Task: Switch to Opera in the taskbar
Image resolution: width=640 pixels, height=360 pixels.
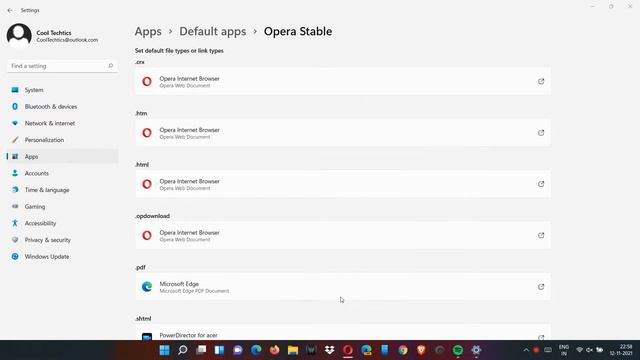Action: [348, 350]
